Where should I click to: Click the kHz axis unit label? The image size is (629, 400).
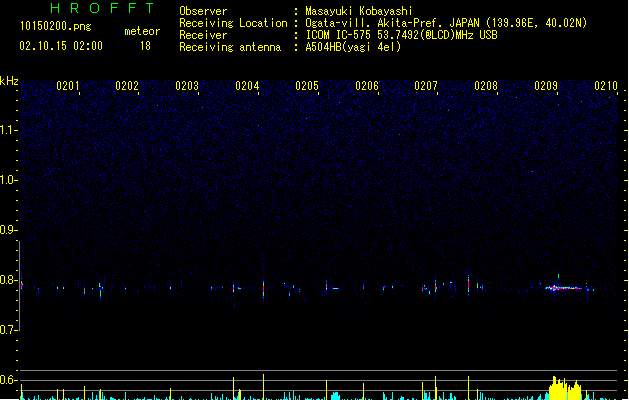[9, 81]
